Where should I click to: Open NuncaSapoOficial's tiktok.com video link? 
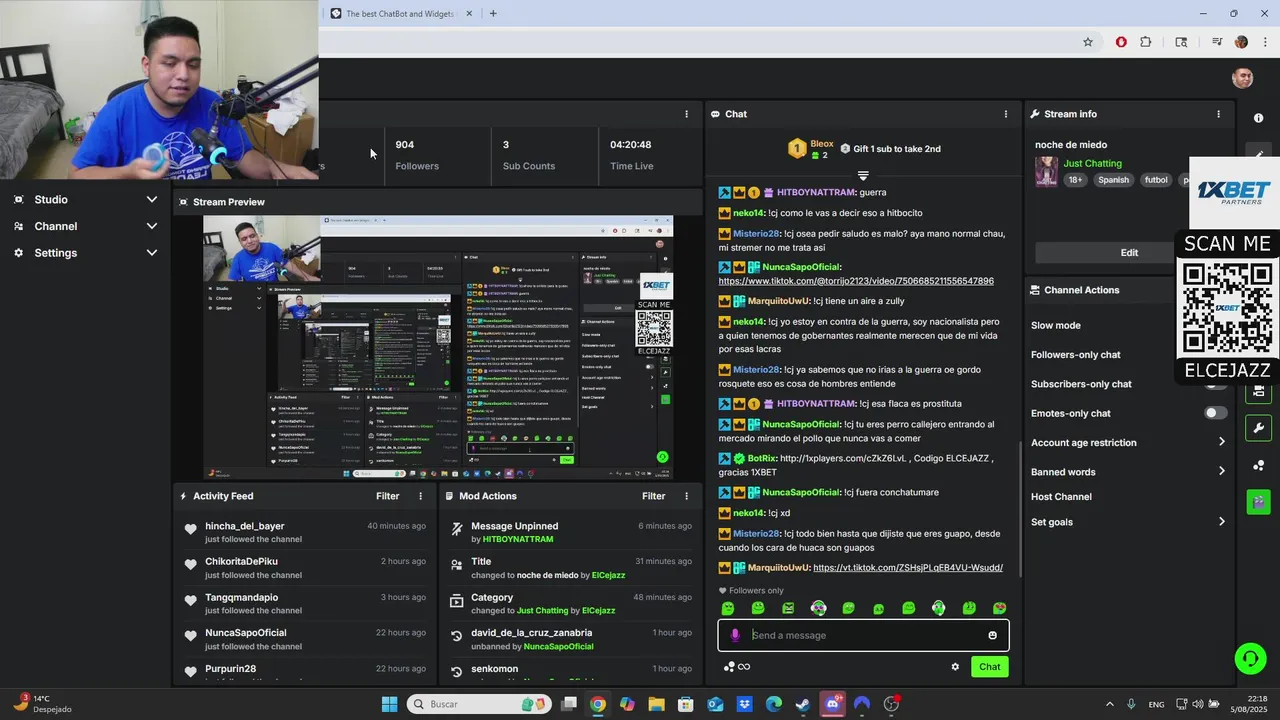[856, 281]
